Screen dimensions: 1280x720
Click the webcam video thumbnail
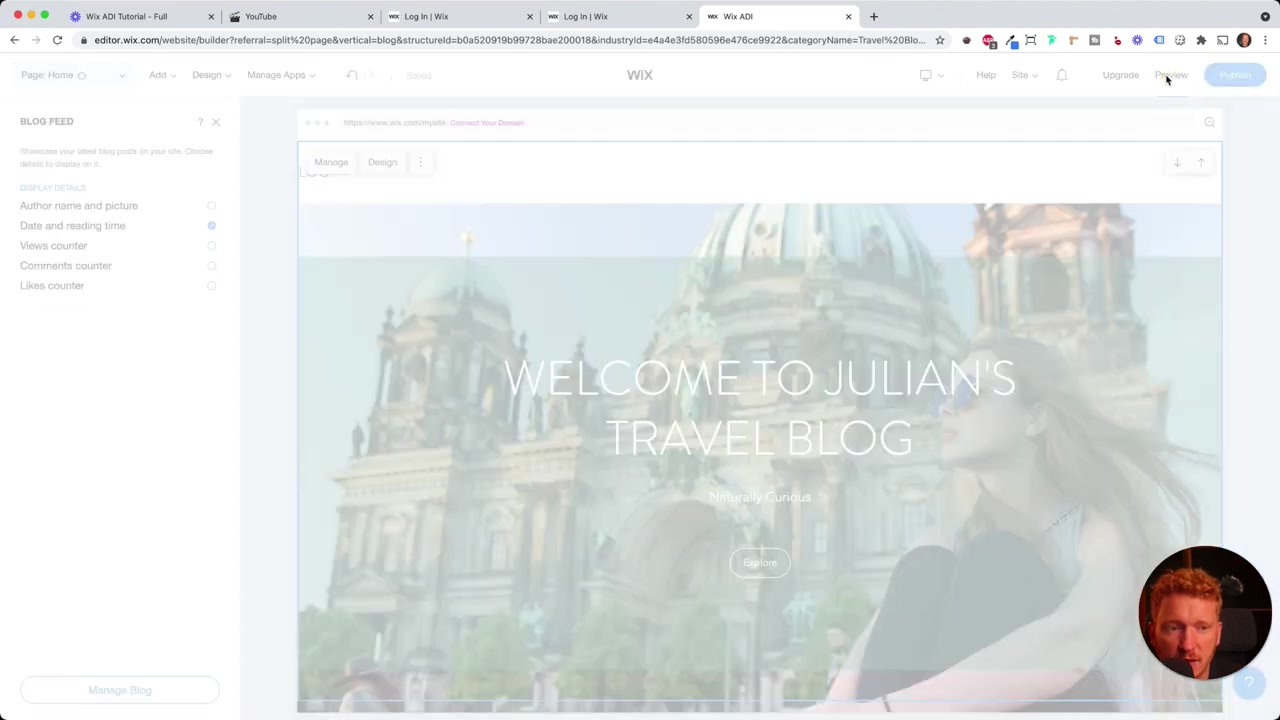tap(1204, 613)
